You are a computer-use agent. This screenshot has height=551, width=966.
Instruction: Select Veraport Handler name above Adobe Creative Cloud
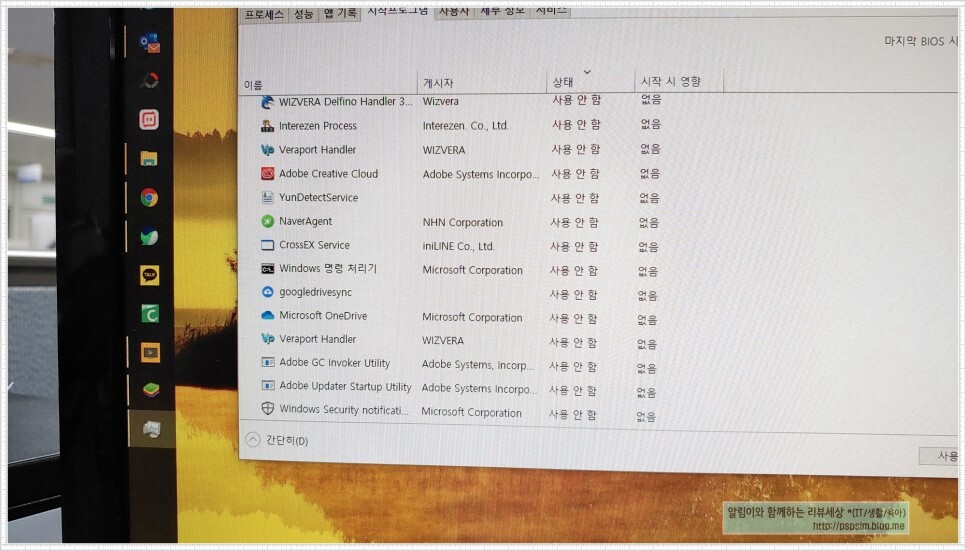coord(317,150)
